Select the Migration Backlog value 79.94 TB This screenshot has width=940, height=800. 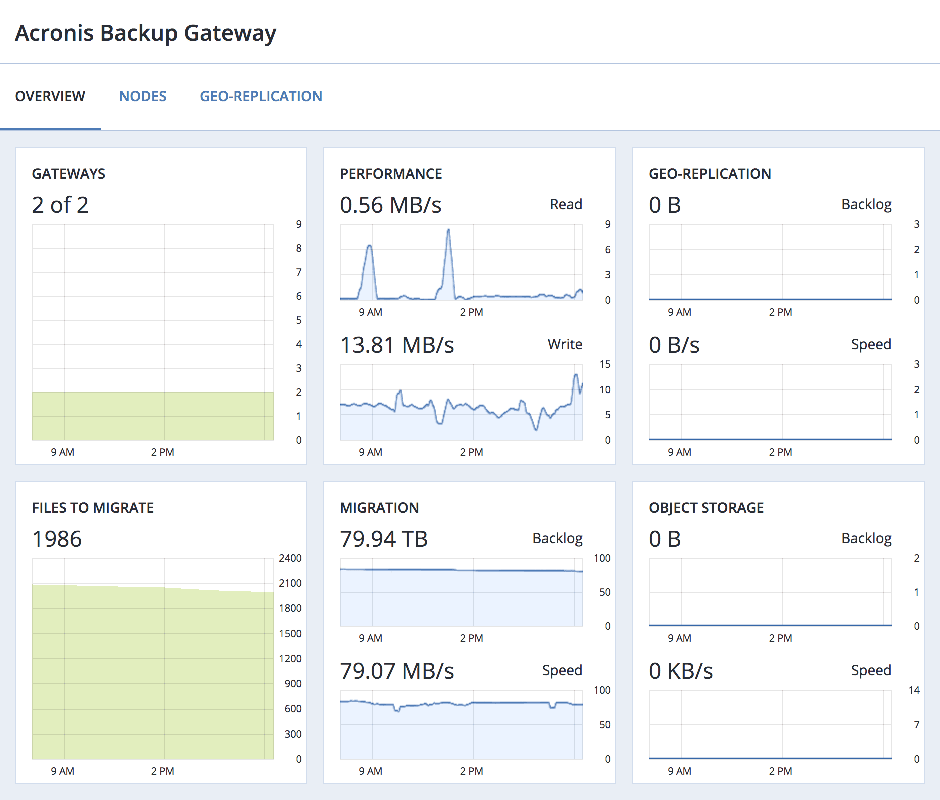(x=382, y=539)
